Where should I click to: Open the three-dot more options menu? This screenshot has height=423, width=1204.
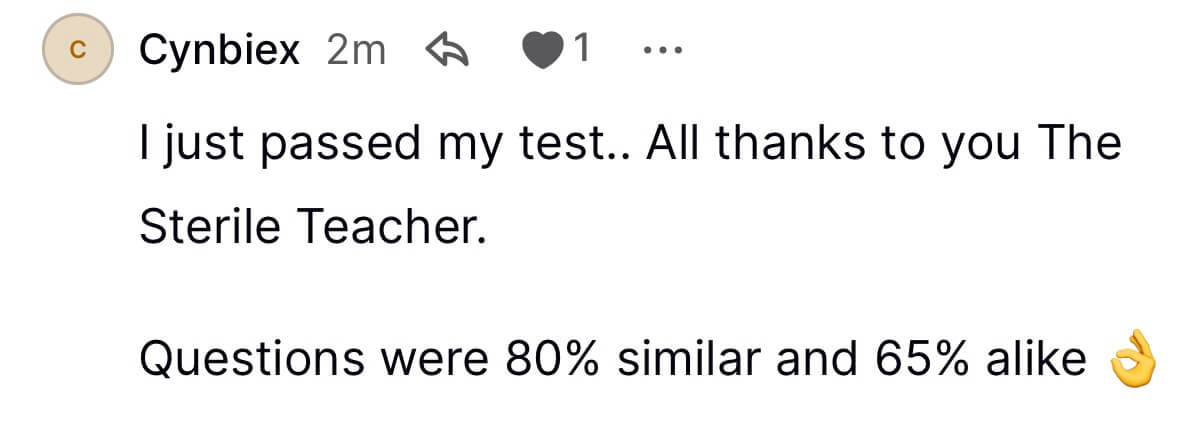[662, 50]
